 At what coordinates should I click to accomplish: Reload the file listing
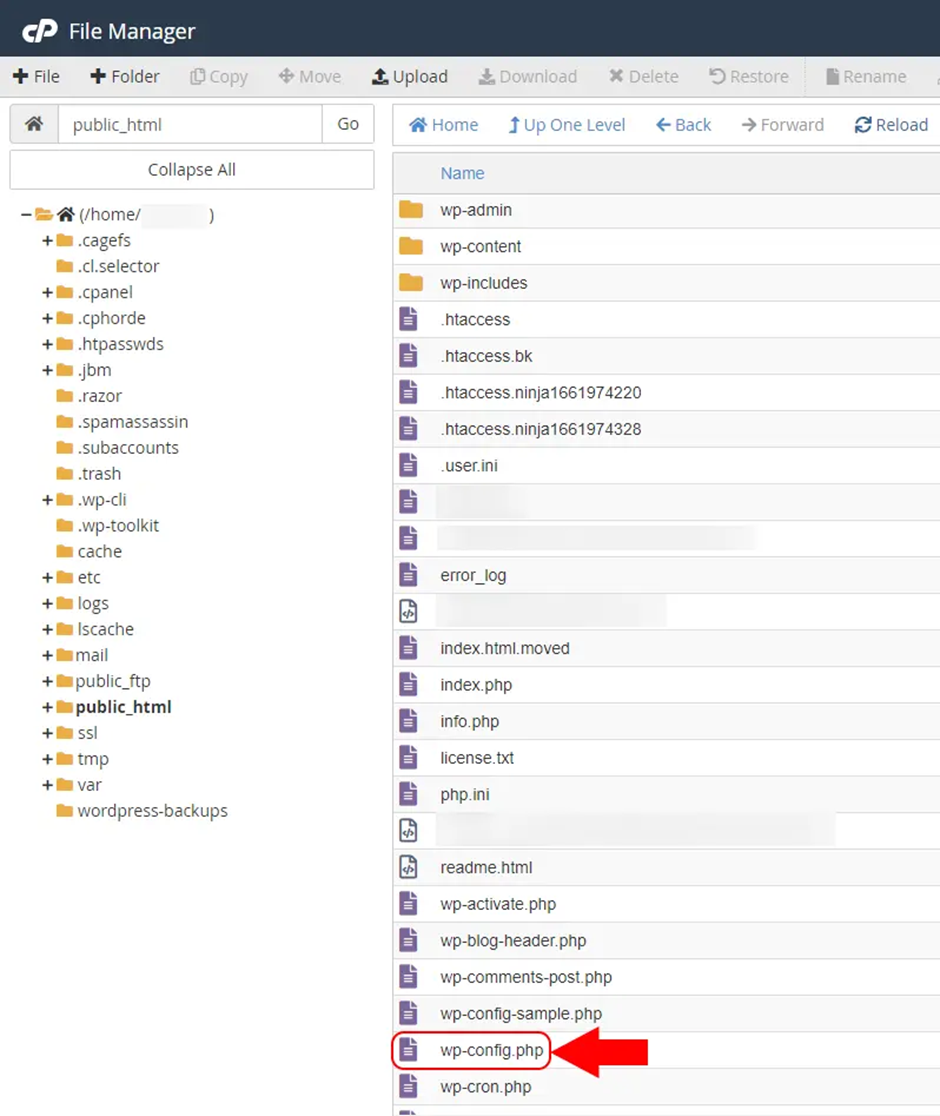[891, 125]
